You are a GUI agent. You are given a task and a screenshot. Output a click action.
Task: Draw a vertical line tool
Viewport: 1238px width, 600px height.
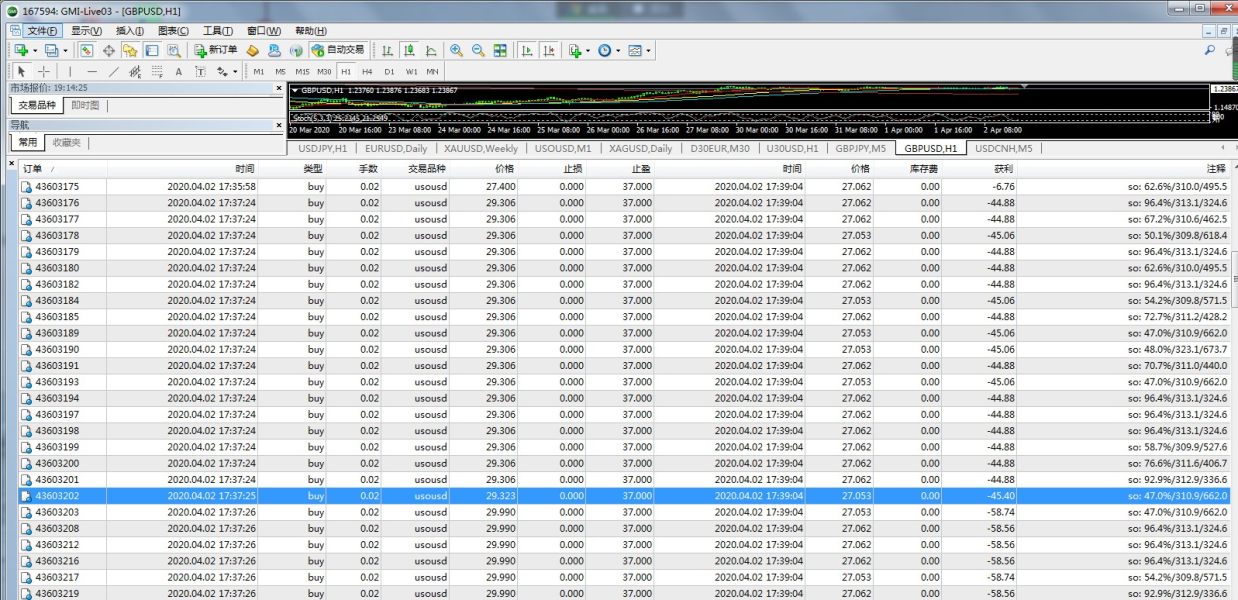[x=69, y=72]
